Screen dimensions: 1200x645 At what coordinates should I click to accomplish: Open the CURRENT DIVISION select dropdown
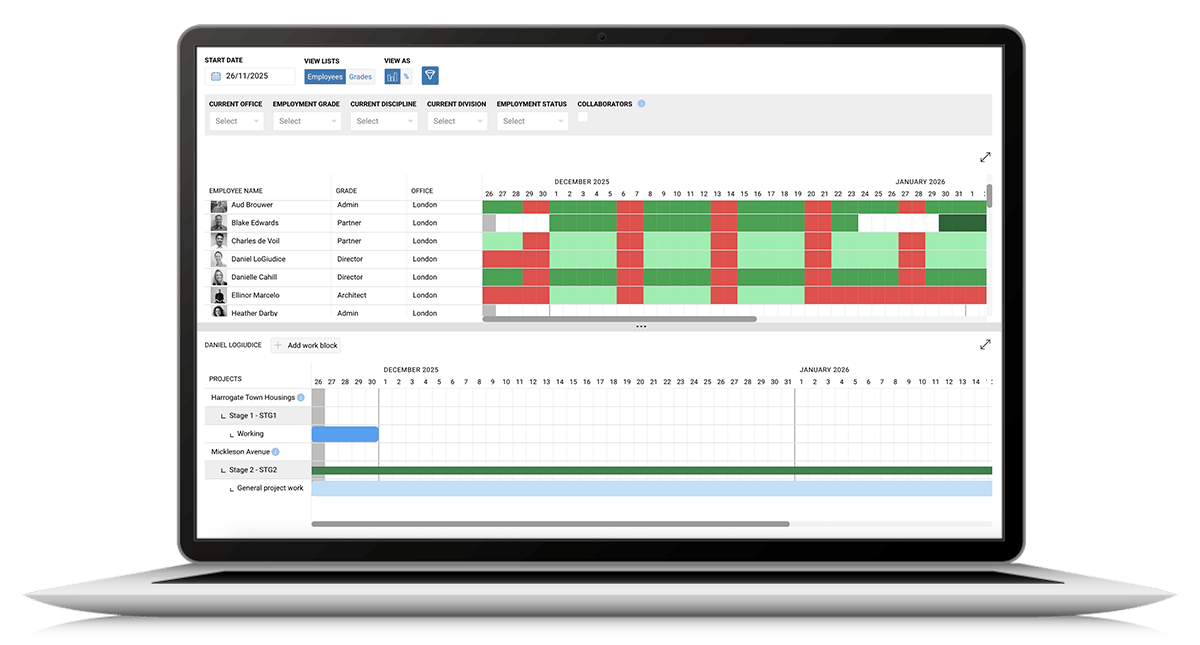tap(457, 120)
